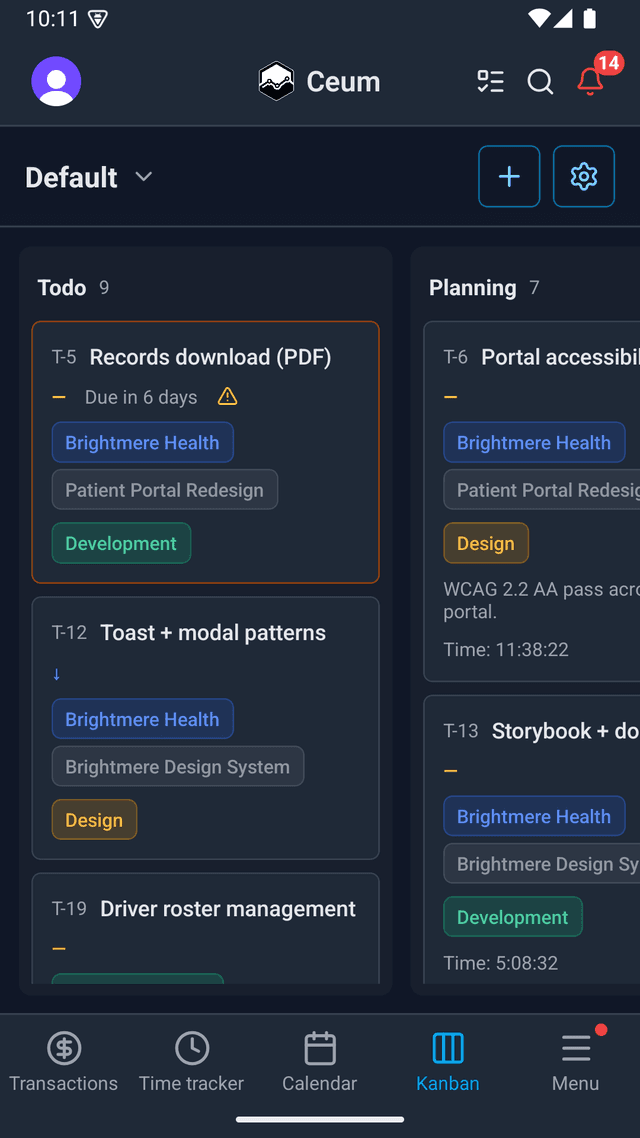Tap the warning triangle on Records download

click(227, 396)
